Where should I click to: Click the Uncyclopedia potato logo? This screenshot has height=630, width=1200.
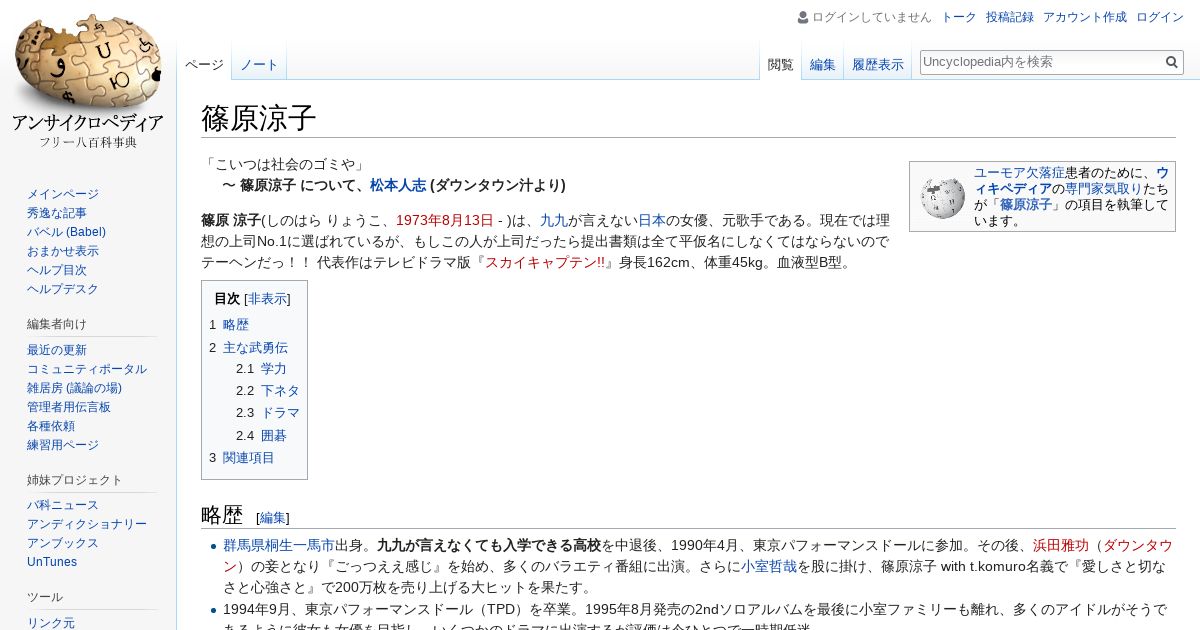pyautogui.click(x=88, y=62)
